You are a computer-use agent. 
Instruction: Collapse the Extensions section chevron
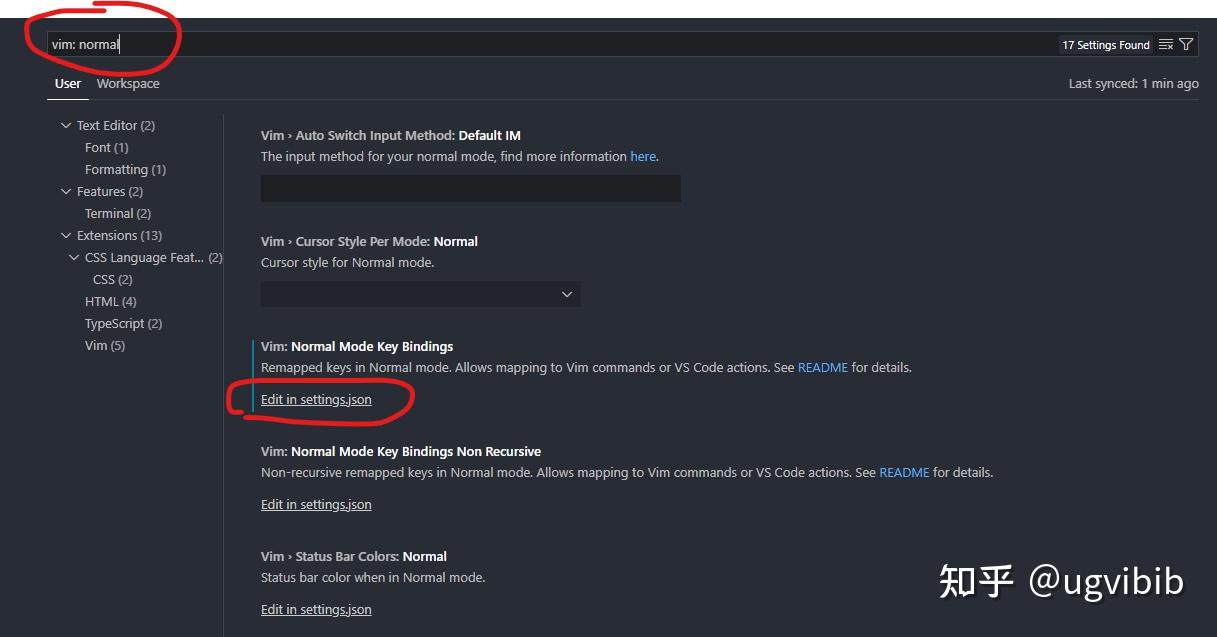tap(66, 236)
